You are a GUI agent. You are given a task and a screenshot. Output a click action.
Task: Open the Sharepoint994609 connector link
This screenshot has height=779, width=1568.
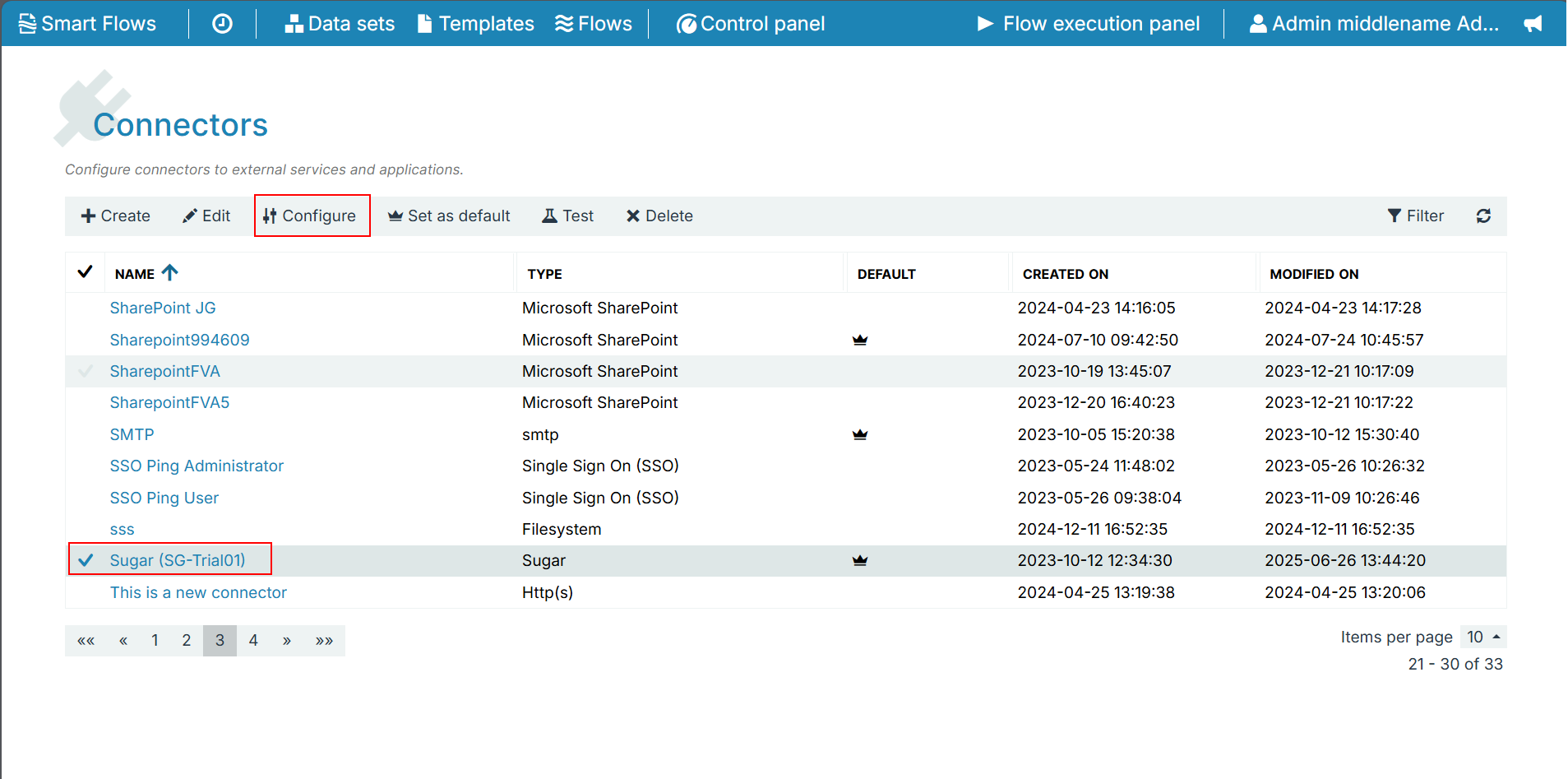pos(179,341)
